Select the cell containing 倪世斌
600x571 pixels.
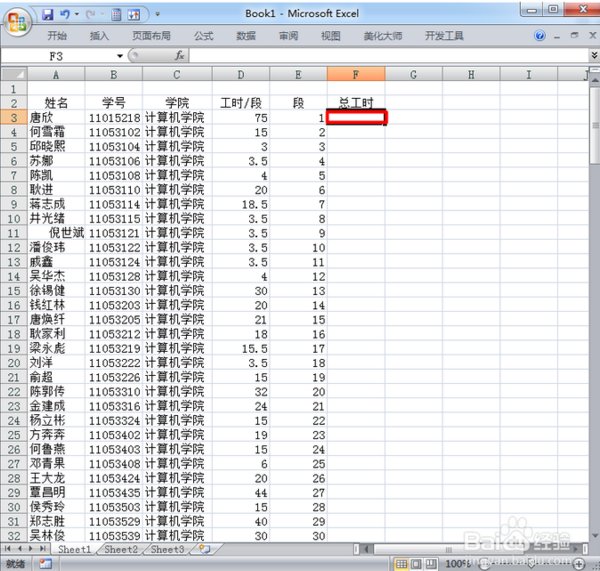pyautogui.click(x=56, y=233)
